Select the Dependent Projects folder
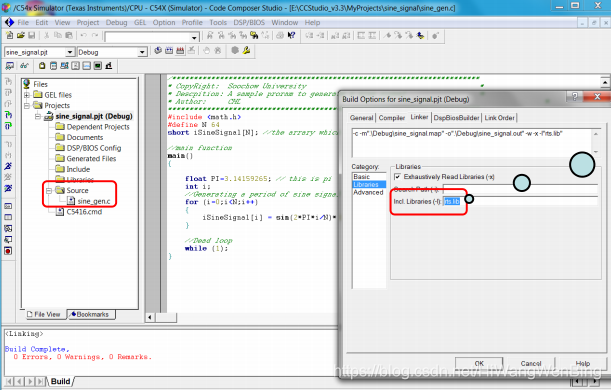611x390 pixels. pyautogui.click(x=98, y=127)
